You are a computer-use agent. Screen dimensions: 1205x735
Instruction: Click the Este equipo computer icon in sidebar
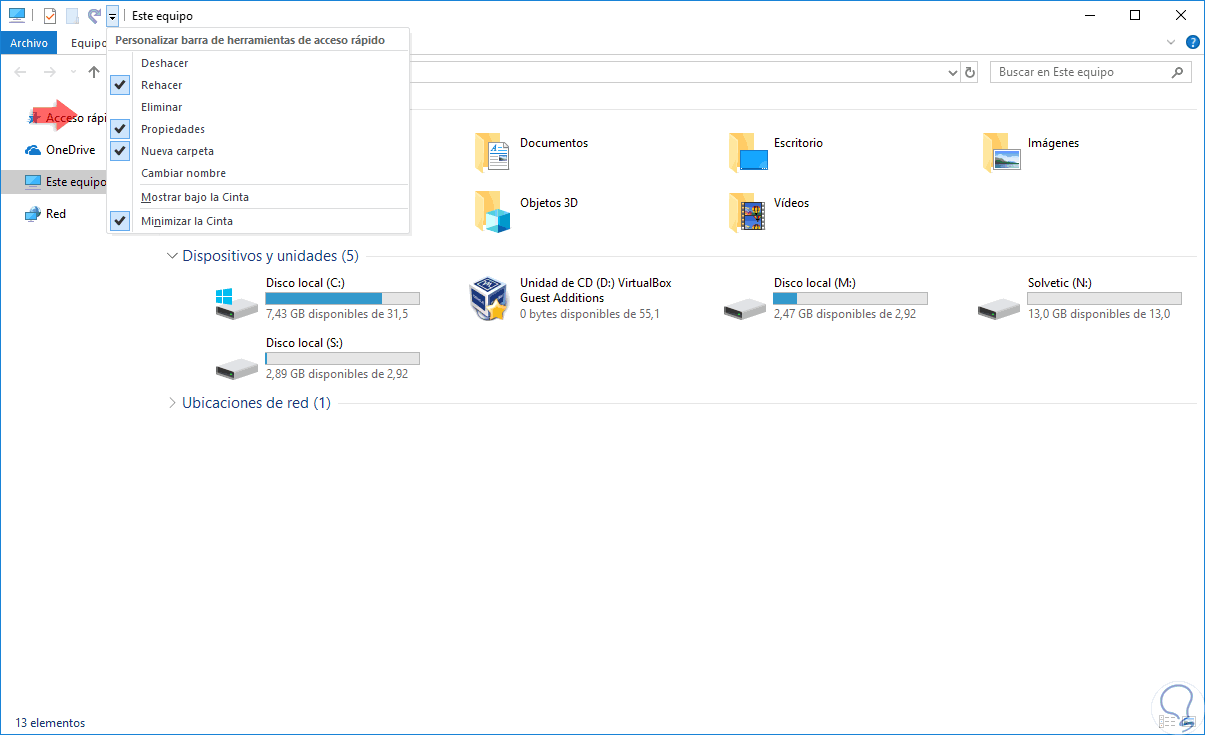click(33, 182)
